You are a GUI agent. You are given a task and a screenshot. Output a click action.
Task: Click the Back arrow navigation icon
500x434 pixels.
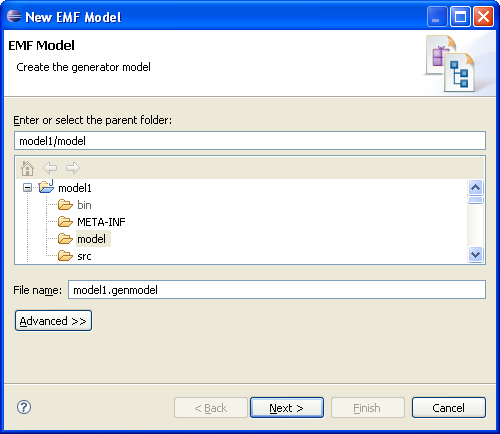50,168
